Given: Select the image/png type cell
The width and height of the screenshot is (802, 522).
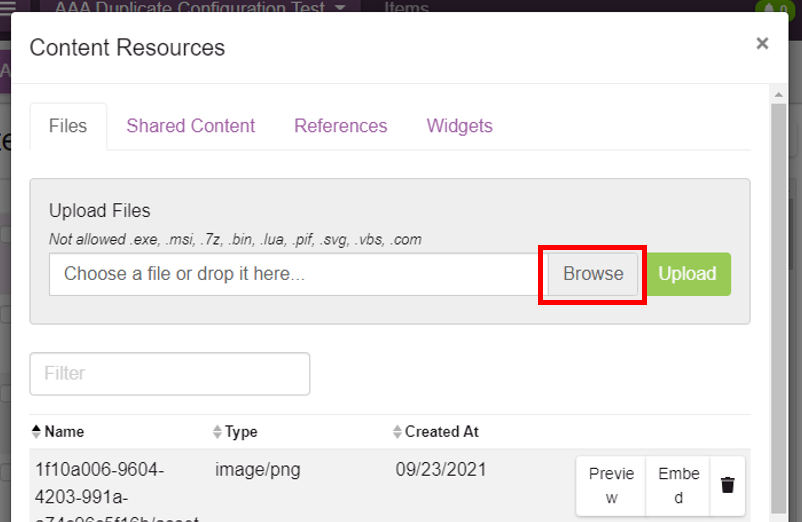Looking at the screenshot, I should [257, 469].
